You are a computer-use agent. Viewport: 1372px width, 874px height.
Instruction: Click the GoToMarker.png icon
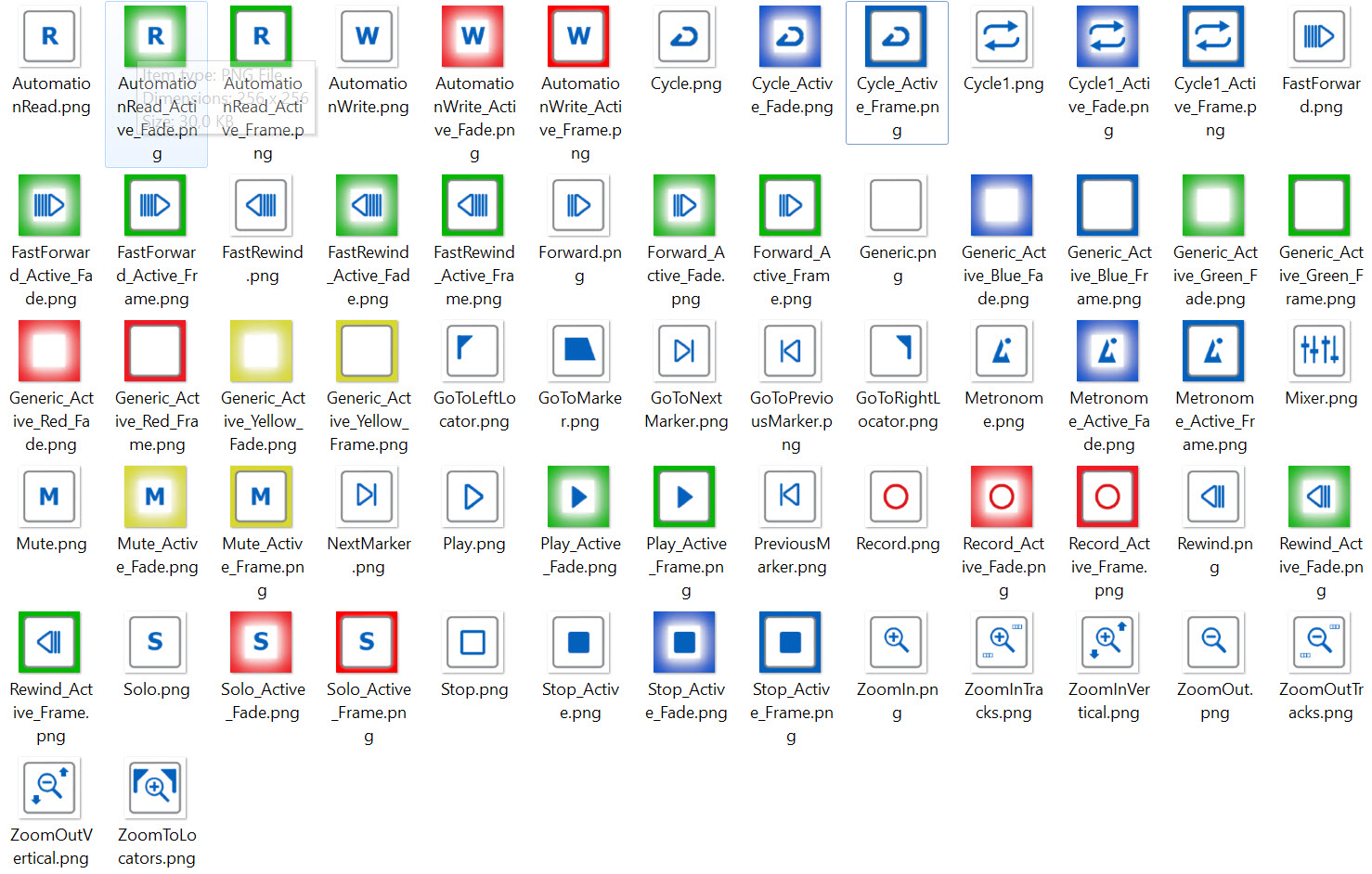pos(579,351)
